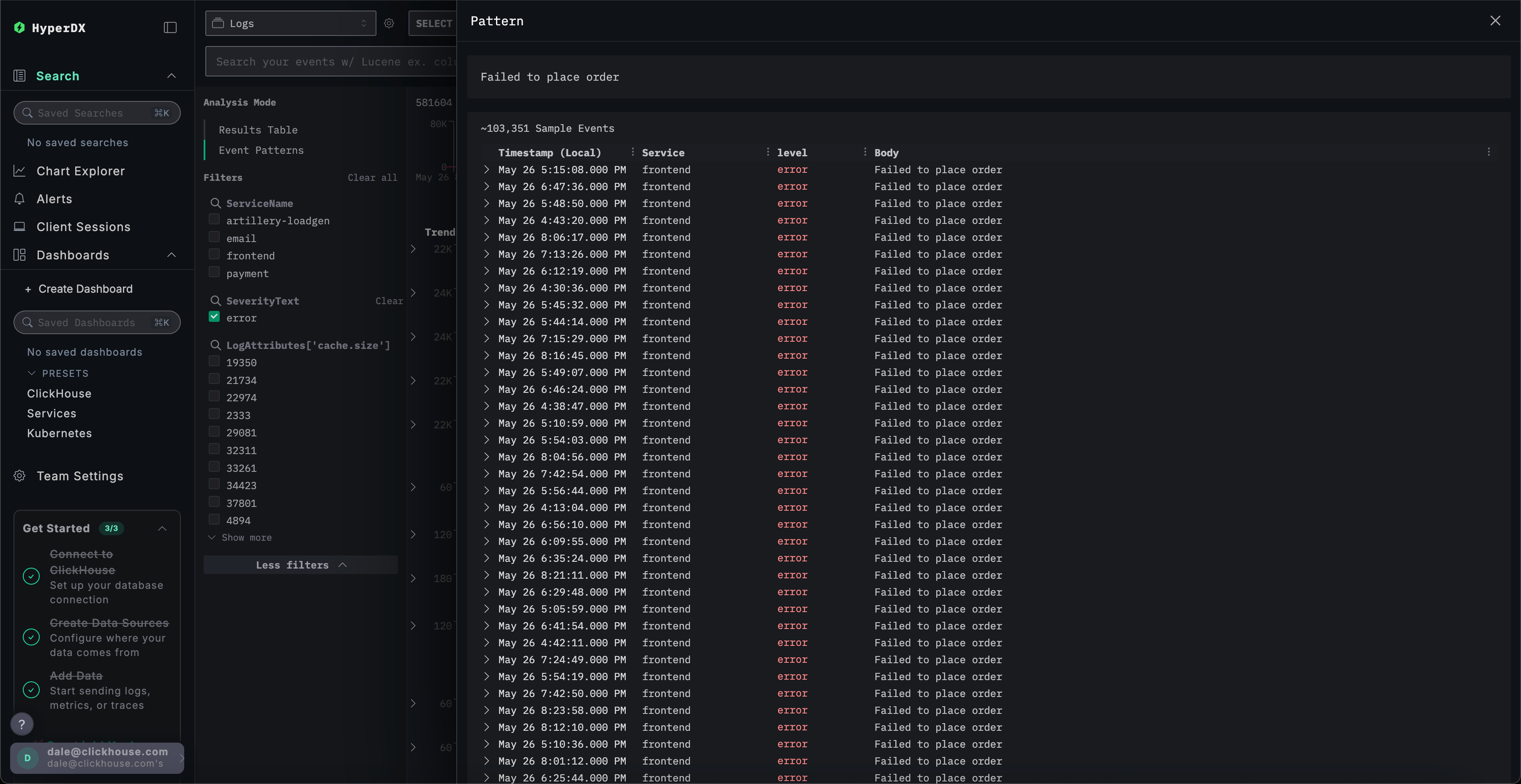Focus the Saved Searches input field
Image resolution: width=1521 pixels, height=784 pixels.
[x=95, y=113]
